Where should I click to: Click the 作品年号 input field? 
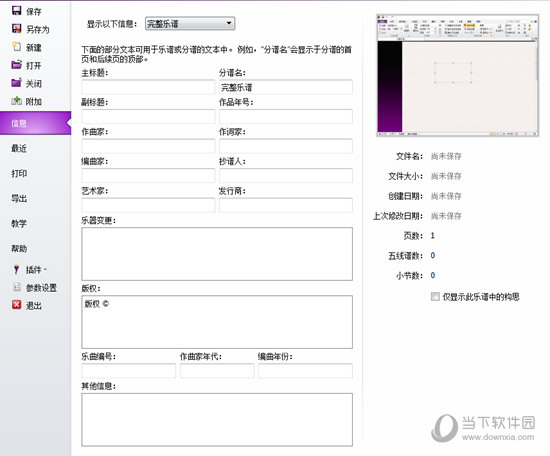coord(286,116)
